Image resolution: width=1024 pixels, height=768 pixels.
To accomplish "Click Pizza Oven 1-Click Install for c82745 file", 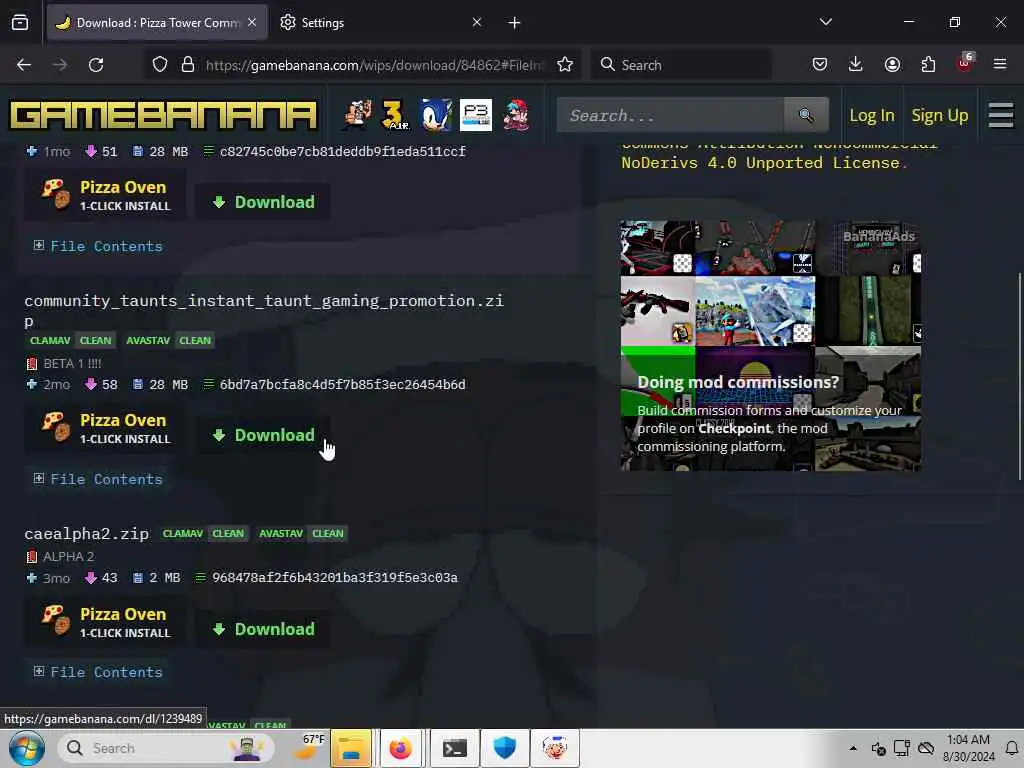I will pos(105,195).
